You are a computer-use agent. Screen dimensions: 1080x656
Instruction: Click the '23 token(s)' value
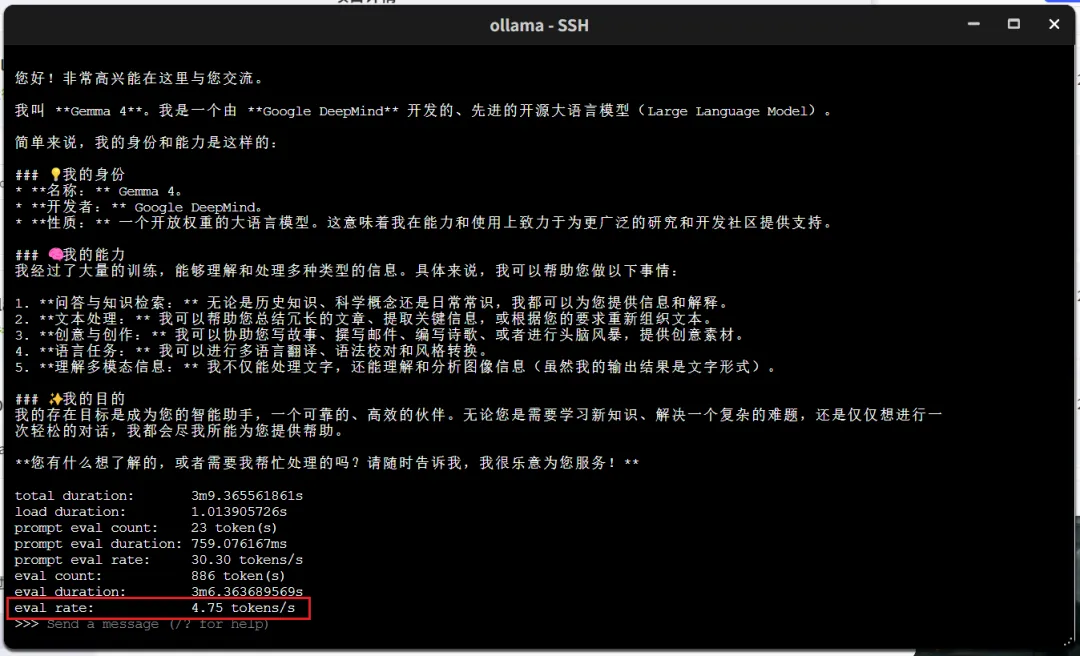[x=234, y=528]
